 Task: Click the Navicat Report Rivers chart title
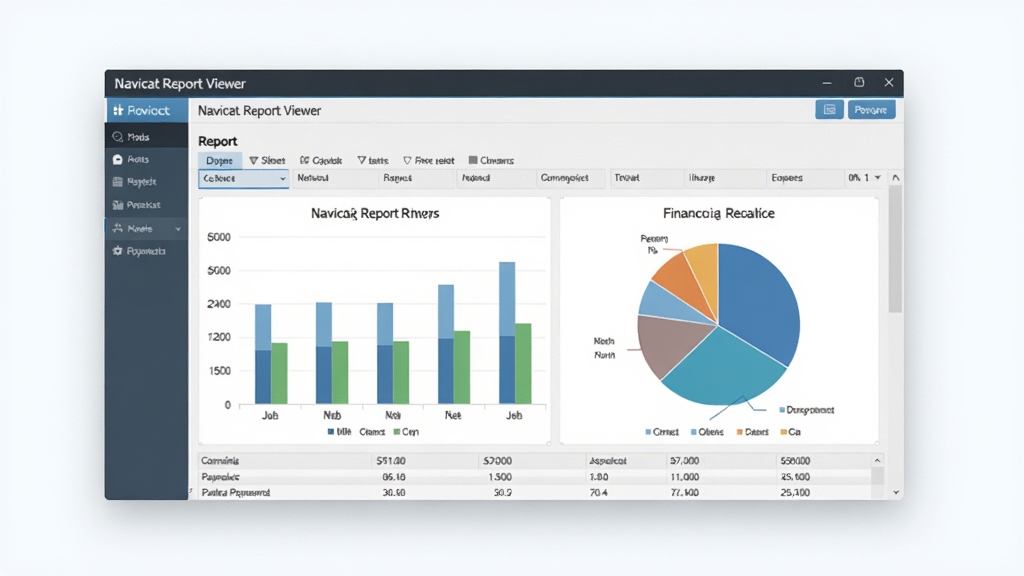coord(375,214)
